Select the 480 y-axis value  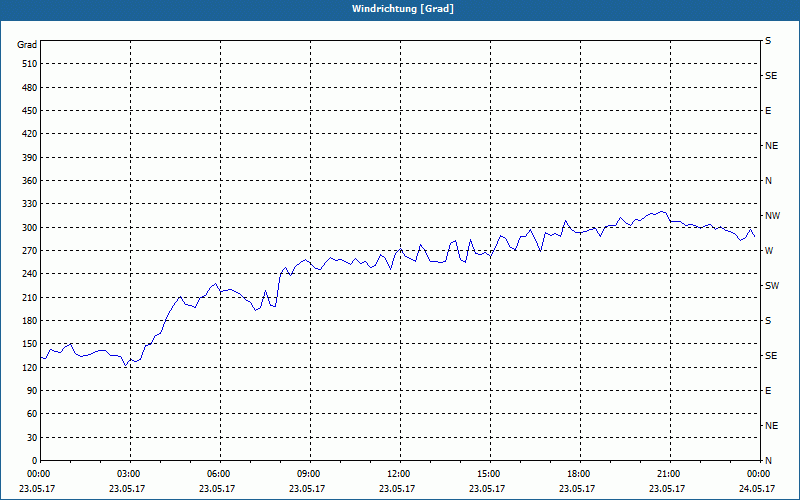pyautogui.click(x=30, y=88)
